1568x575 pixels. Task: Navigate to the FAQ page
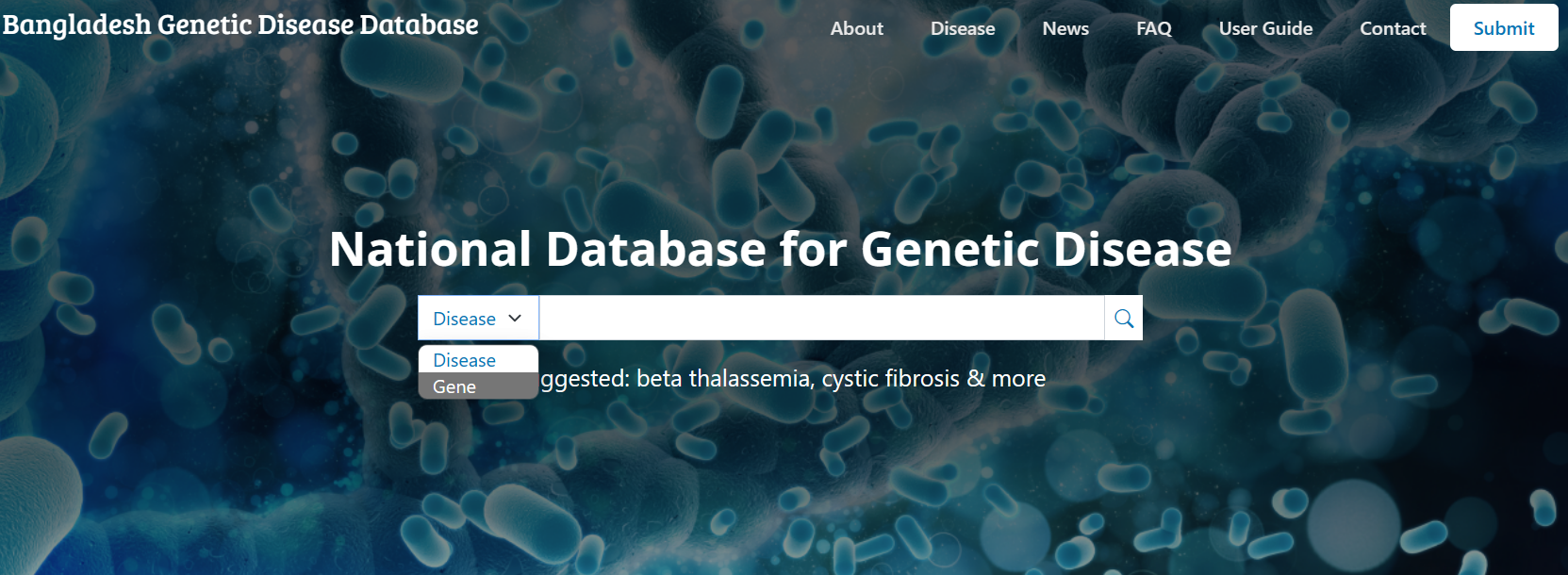click(1153, 28)
